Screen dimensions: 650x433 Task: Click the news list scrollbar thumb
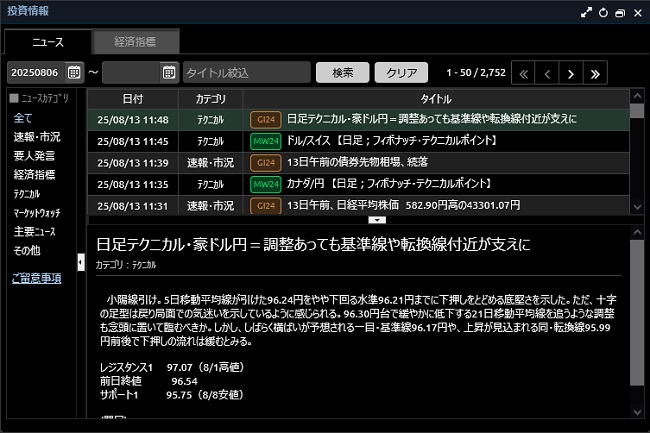click(637, 111)
